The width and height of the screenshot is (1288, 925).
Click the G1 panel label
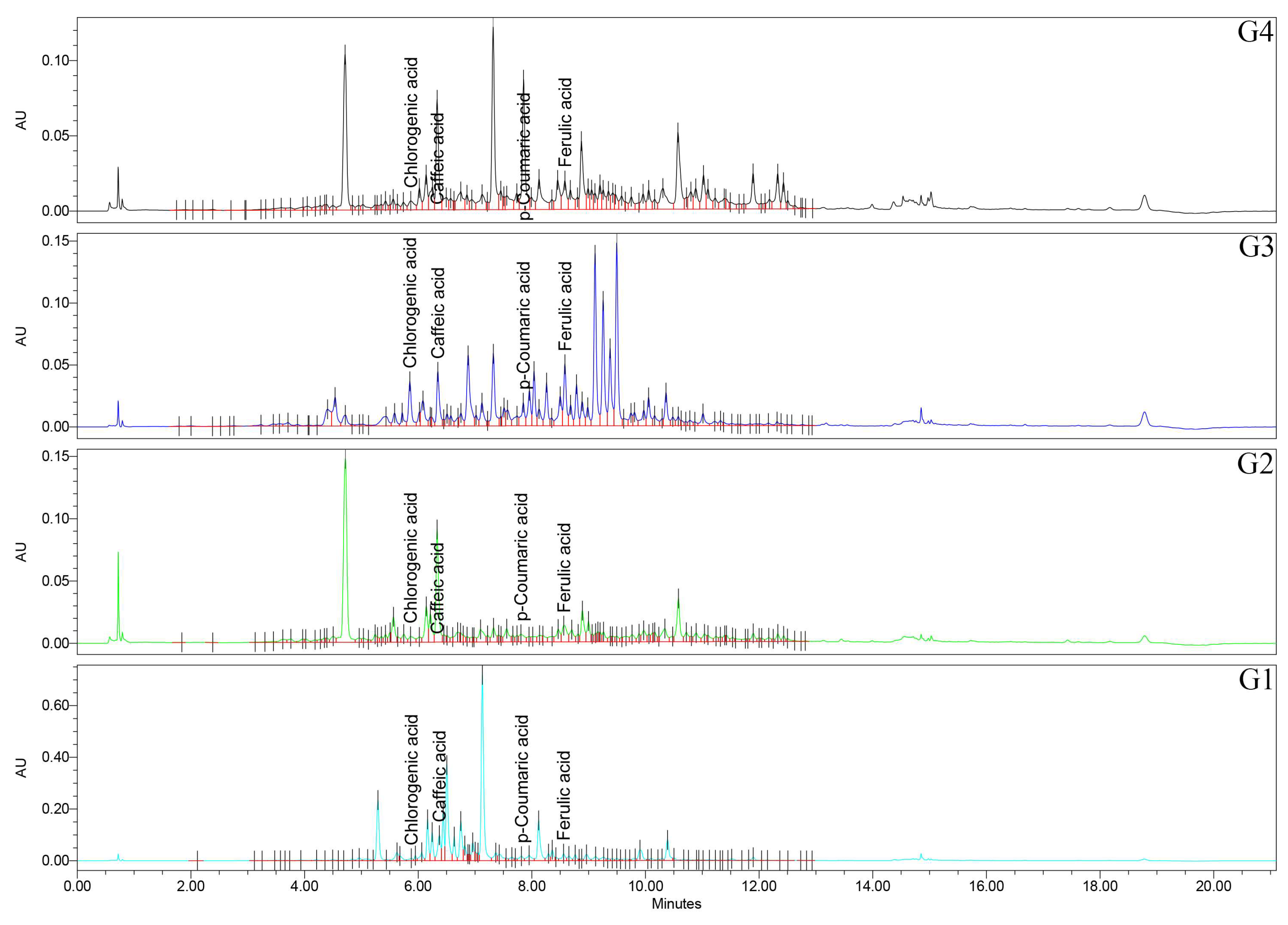[x=1255, y=680]
